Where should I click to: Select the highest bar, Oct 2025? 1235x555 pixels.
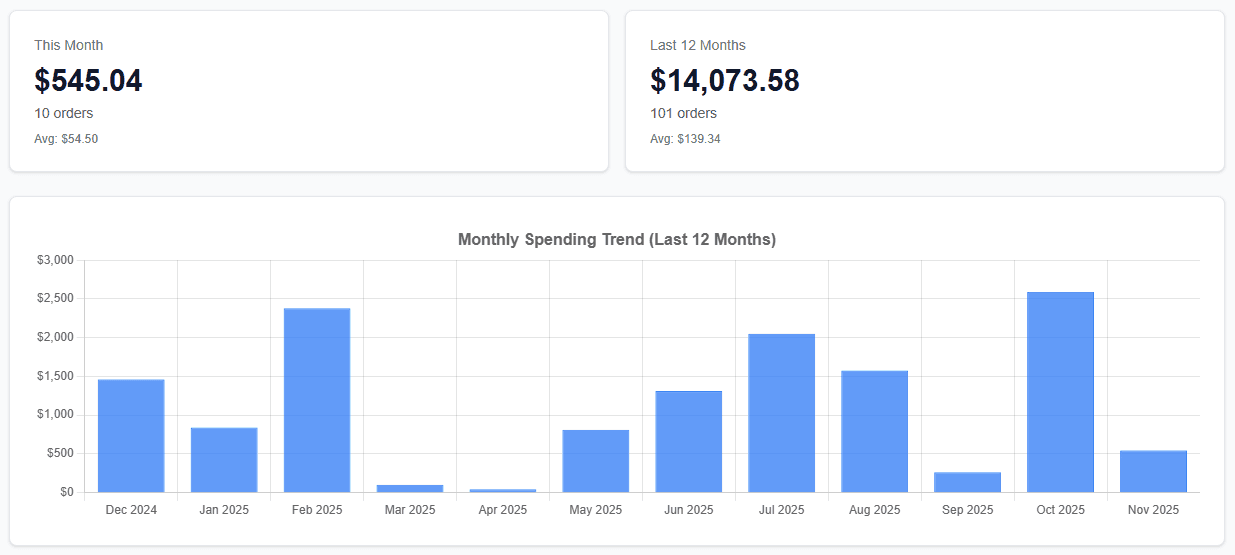pos(1061,392)
